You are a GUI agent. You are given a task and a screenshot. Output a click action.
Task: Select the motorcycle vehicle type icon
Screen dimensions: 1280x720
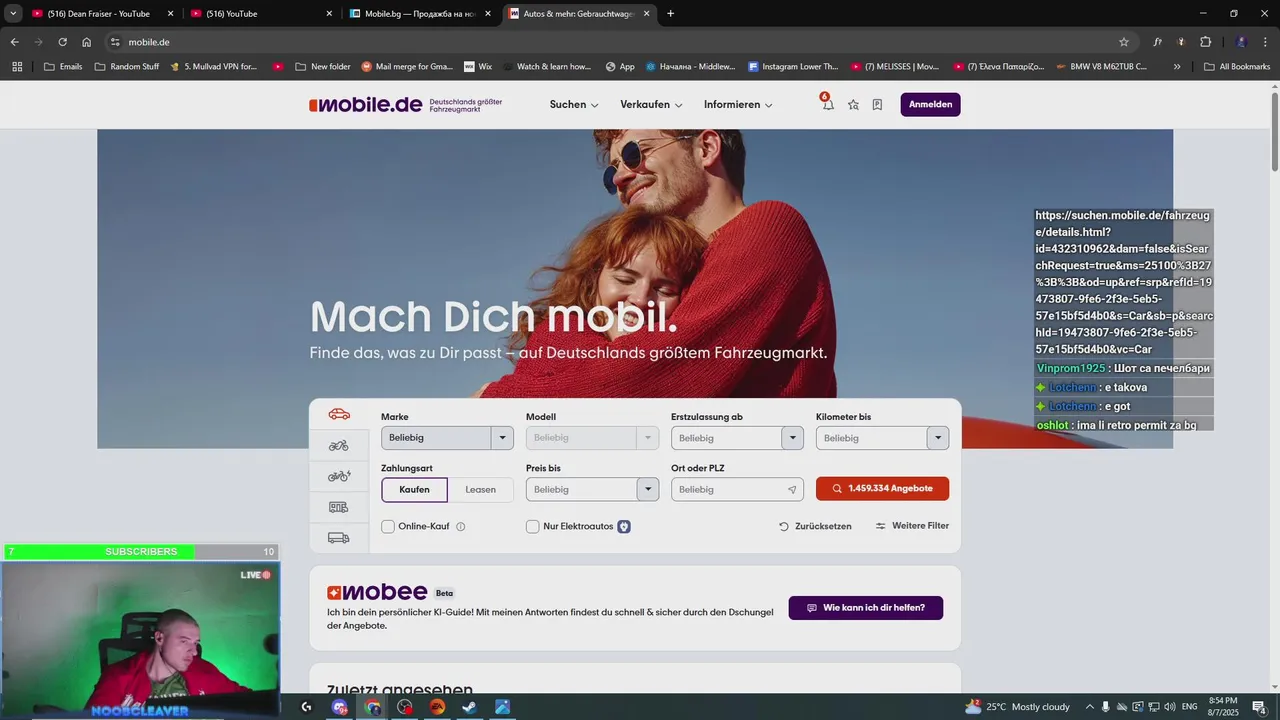(339, 445)
